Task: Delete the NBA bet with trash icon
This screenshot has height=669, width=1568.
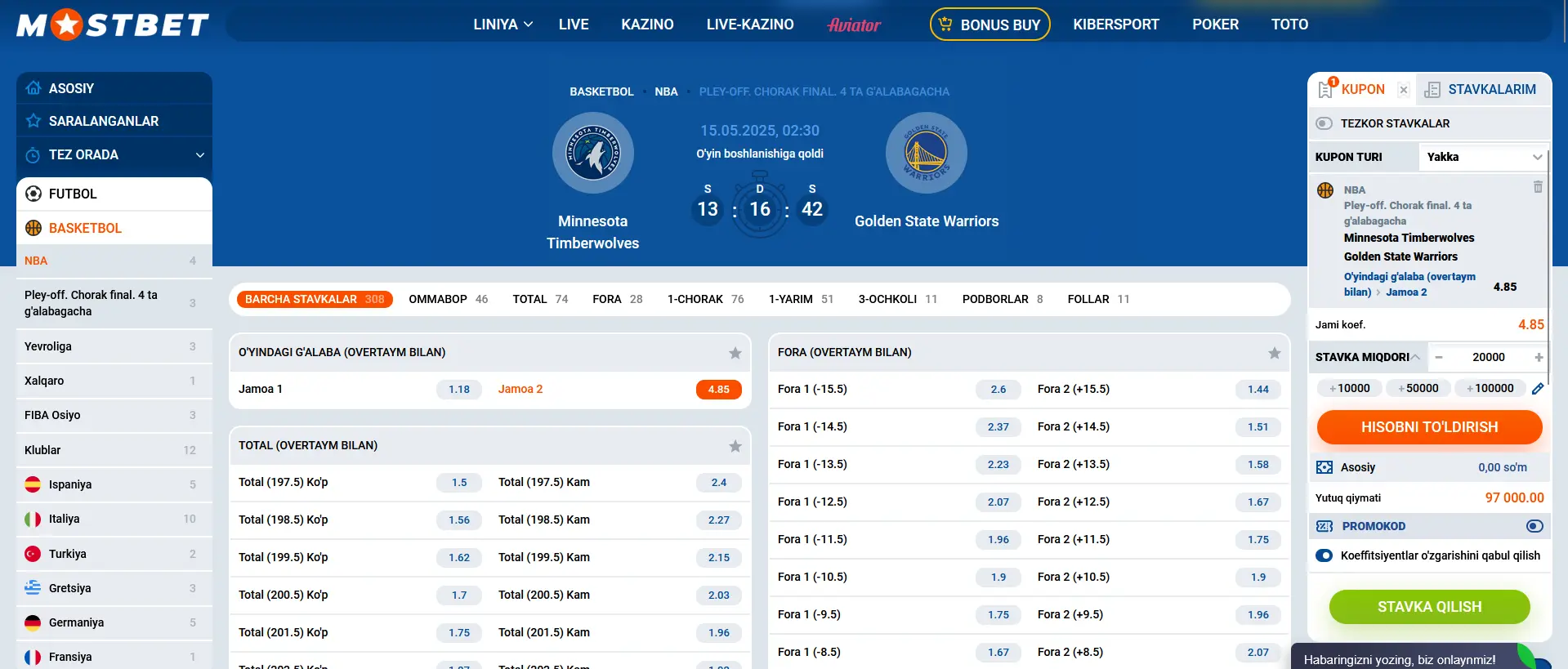Action: [1538, 187]
